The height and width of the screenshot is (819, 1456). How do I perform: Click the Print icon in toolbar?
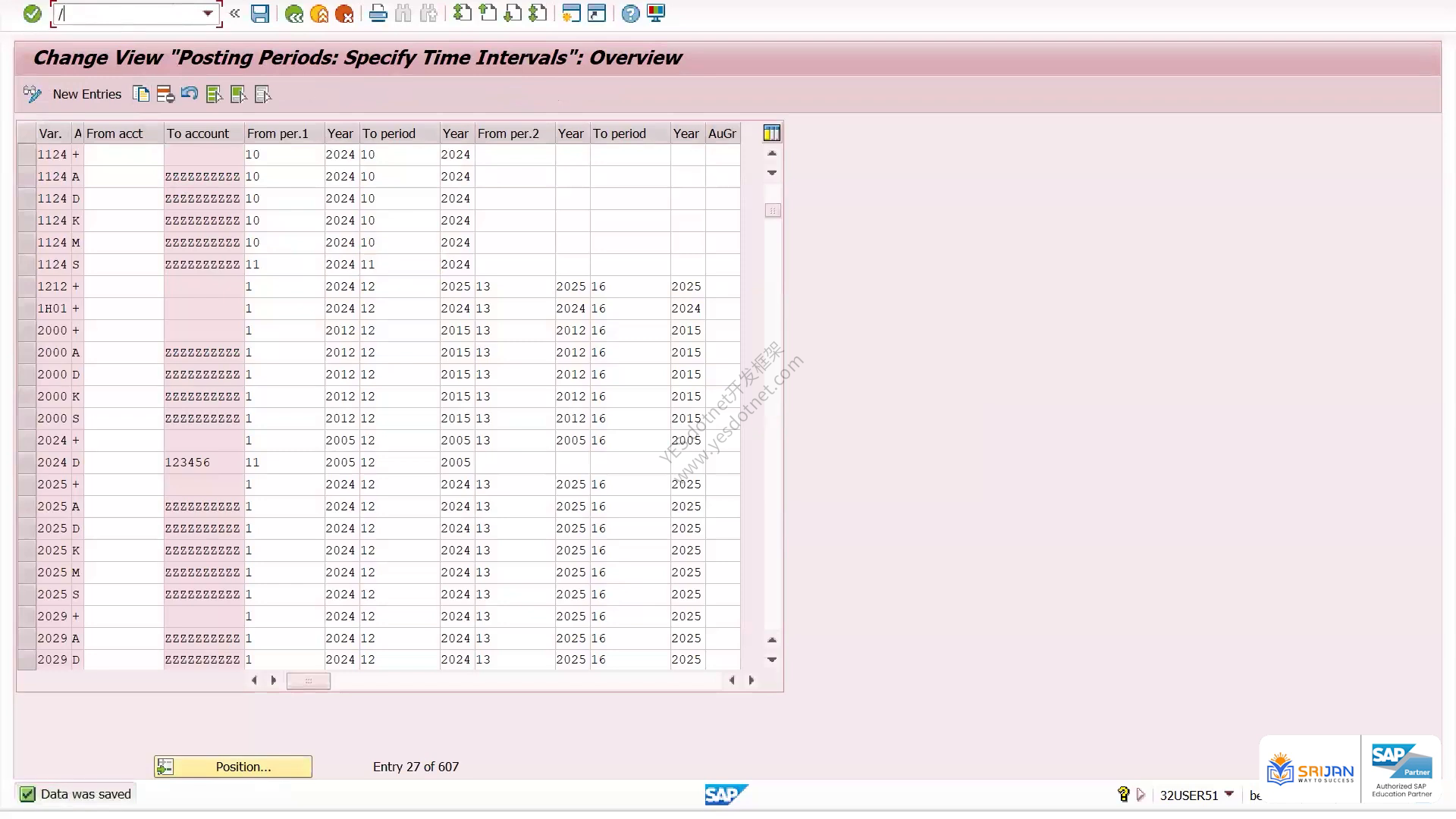click(378, 14)
